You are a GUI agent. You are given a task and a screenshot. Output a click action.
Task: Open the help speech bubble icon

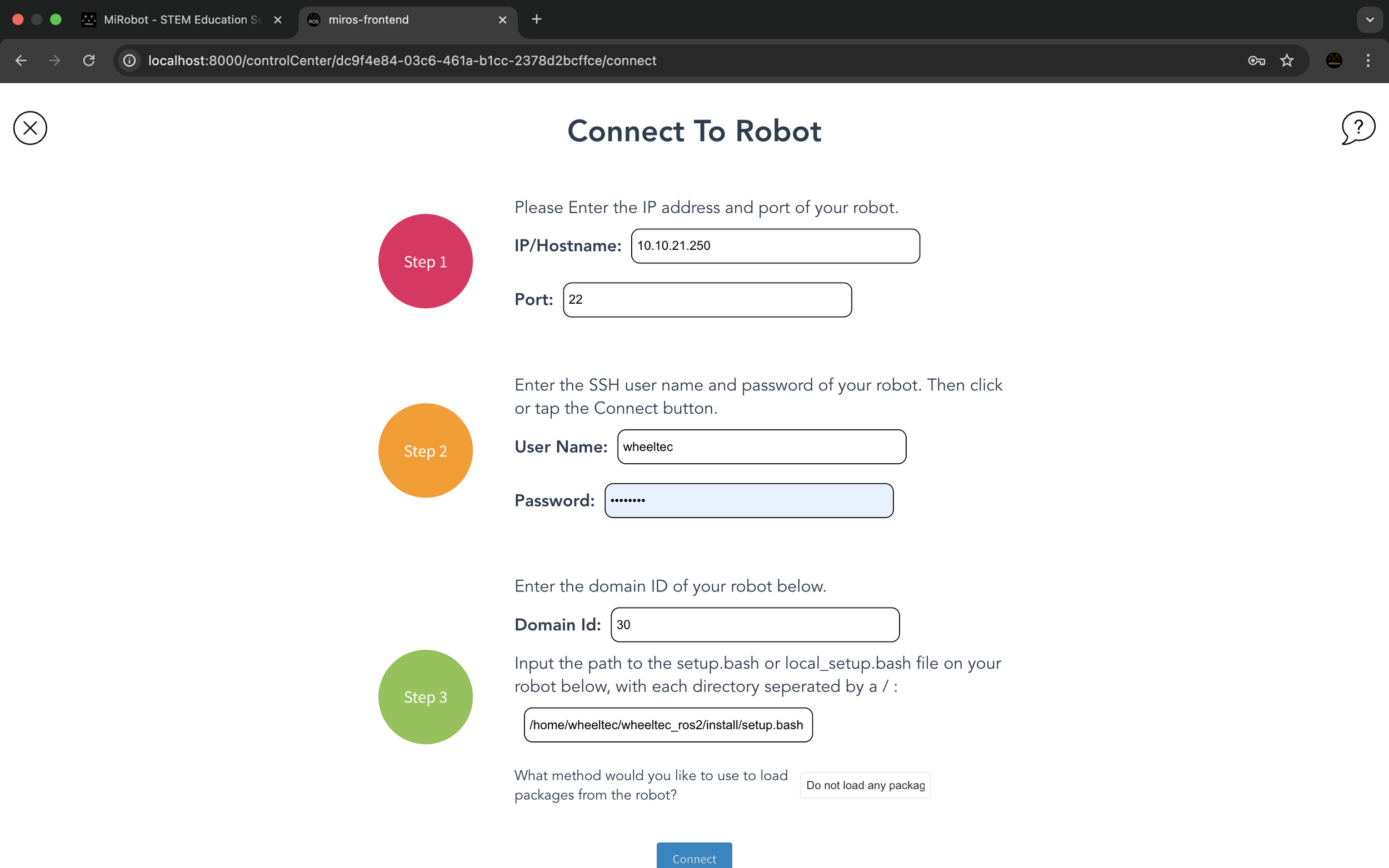click(x=1357, y=127)
